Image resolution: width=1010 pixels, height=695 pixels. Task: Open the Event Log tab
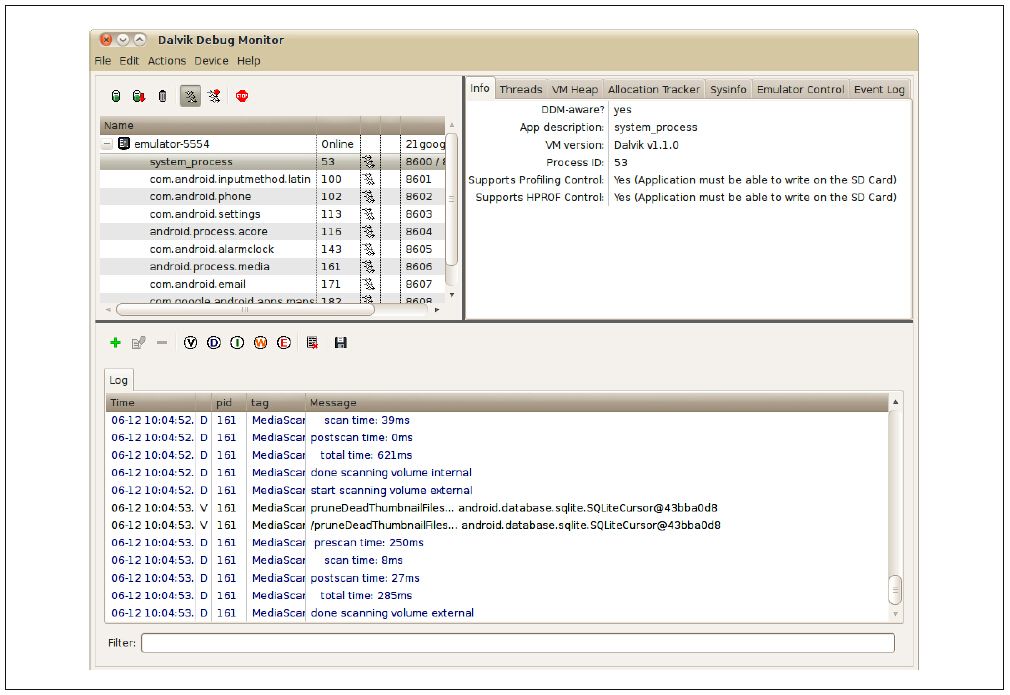879,90
